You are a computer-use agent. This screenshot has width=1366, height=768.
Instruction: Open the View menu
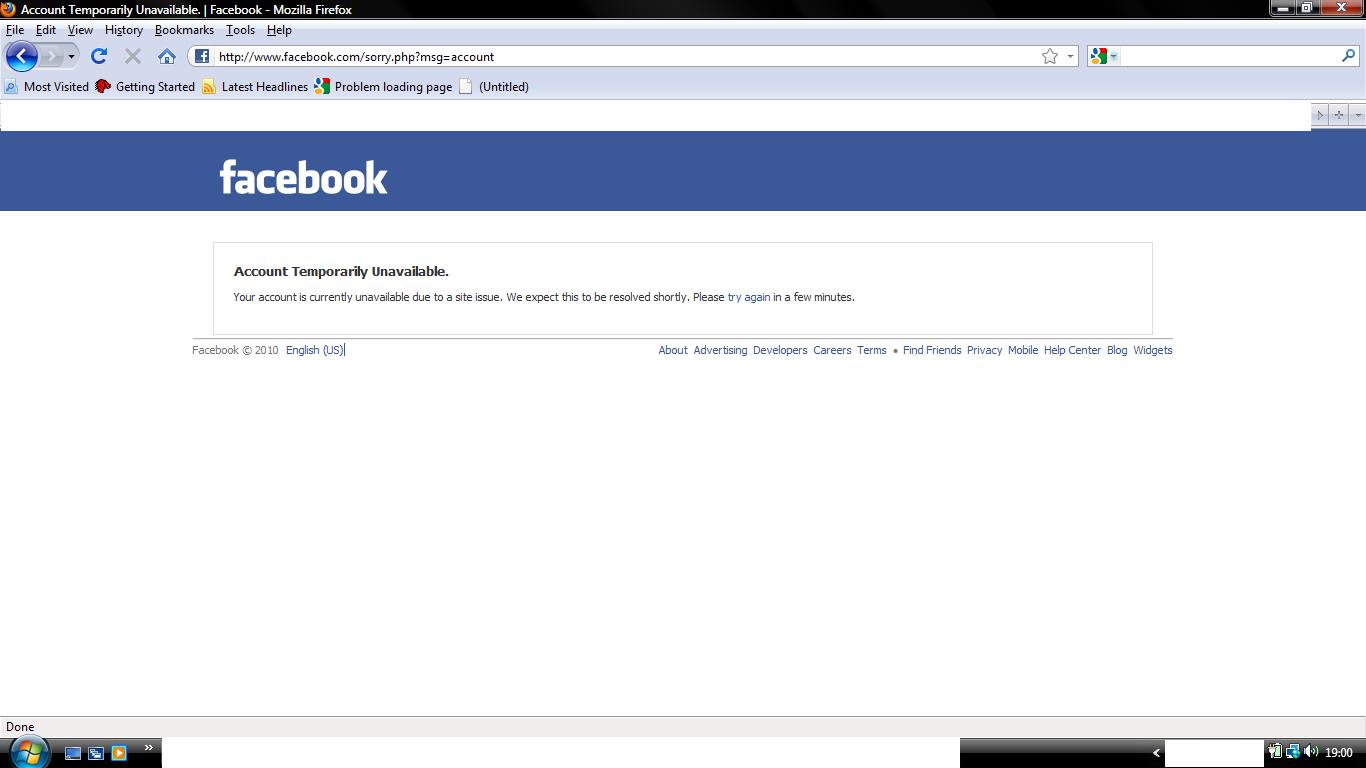click(x=80, y=30)
